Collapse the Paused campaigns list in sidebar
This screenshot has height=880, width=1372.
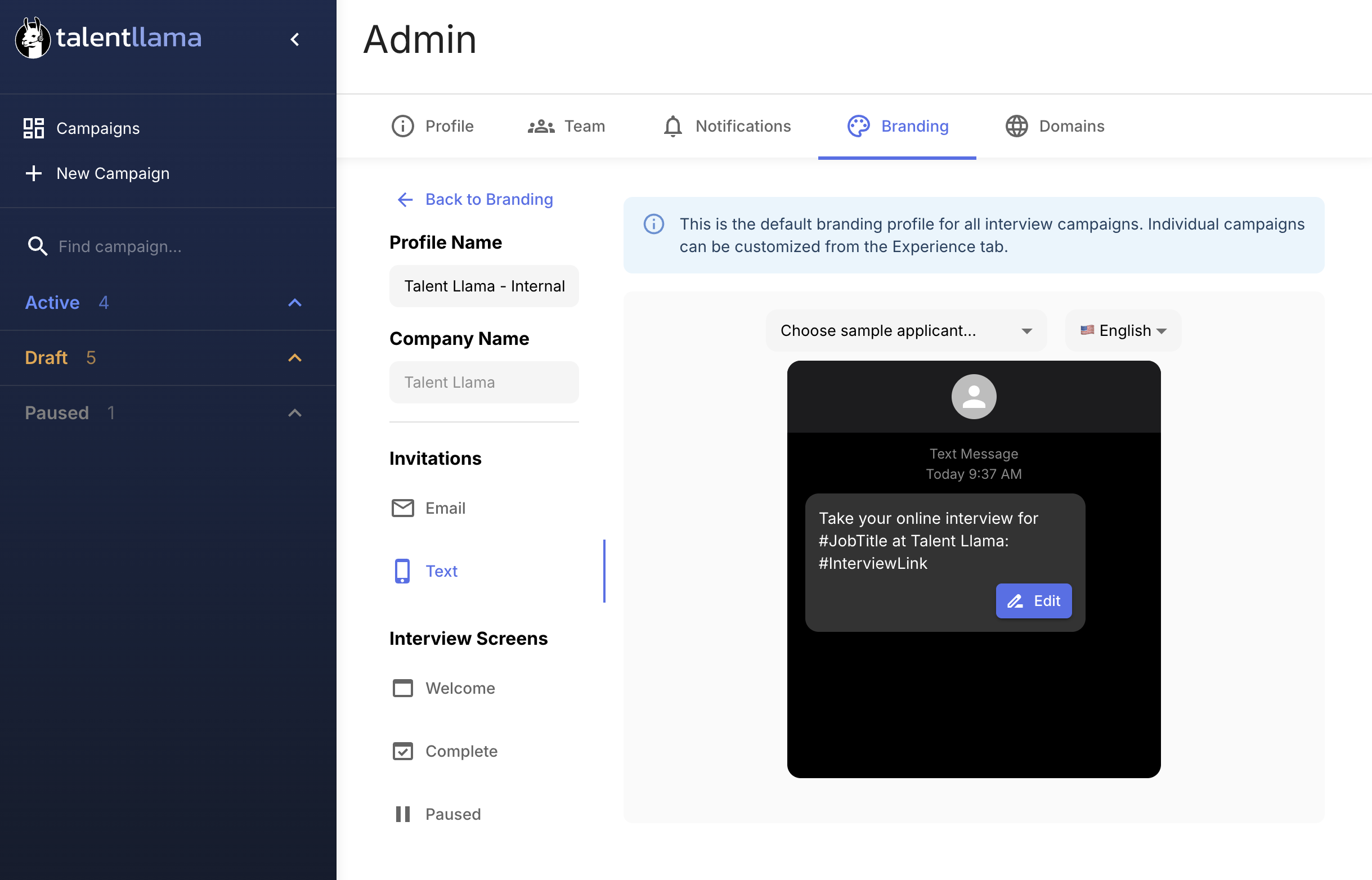[295, 413]
